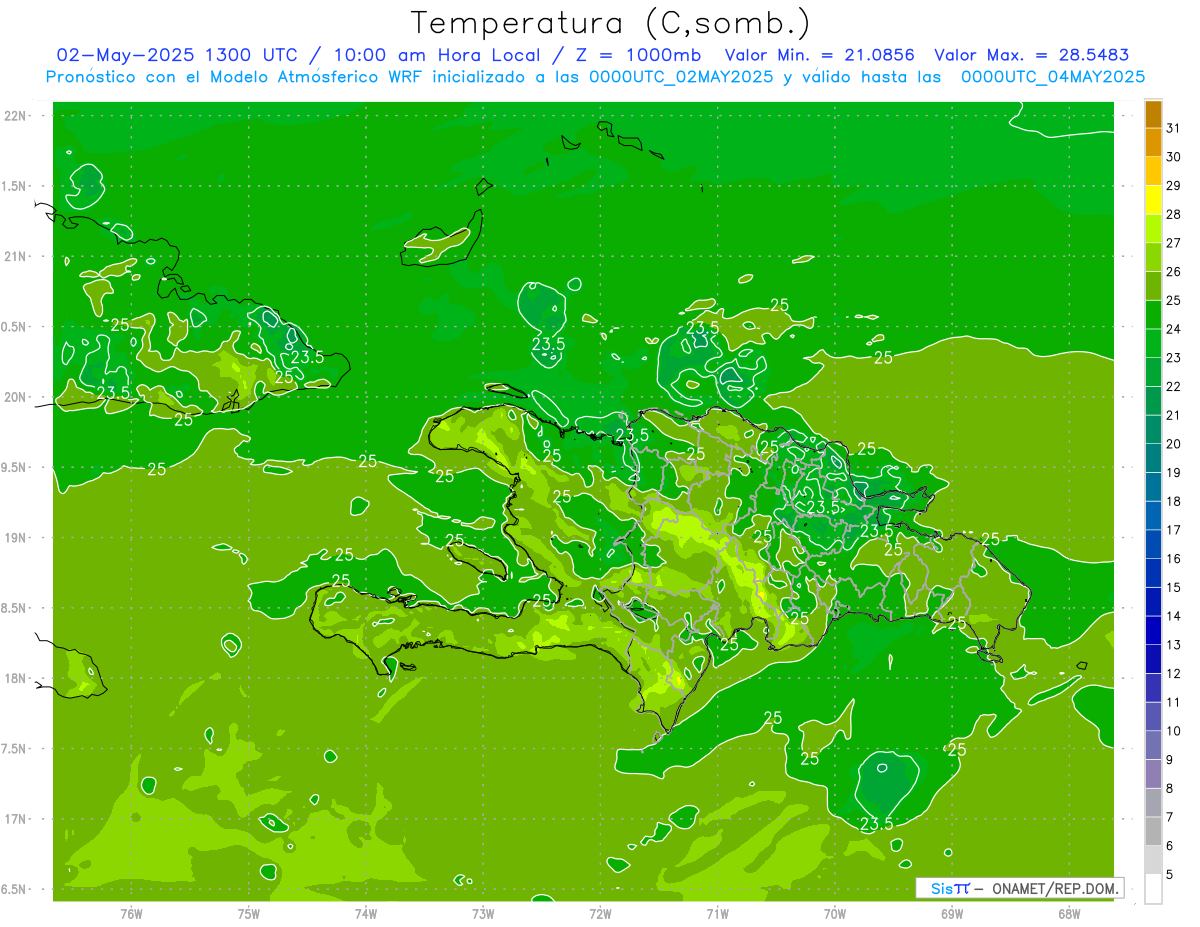Image resolution: width=1200 pixels, height=927 pixels.
Task: Select the "Valor Min. = 21.0856" text
Action: 820,55
